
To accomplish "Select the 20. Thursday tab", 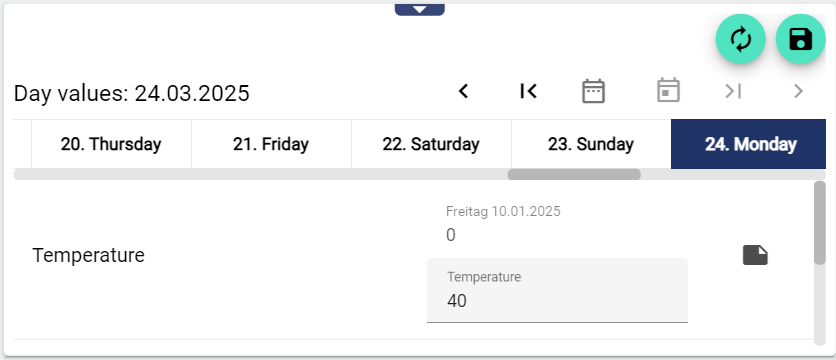I will pyautogui.click(x=111, y=144).
